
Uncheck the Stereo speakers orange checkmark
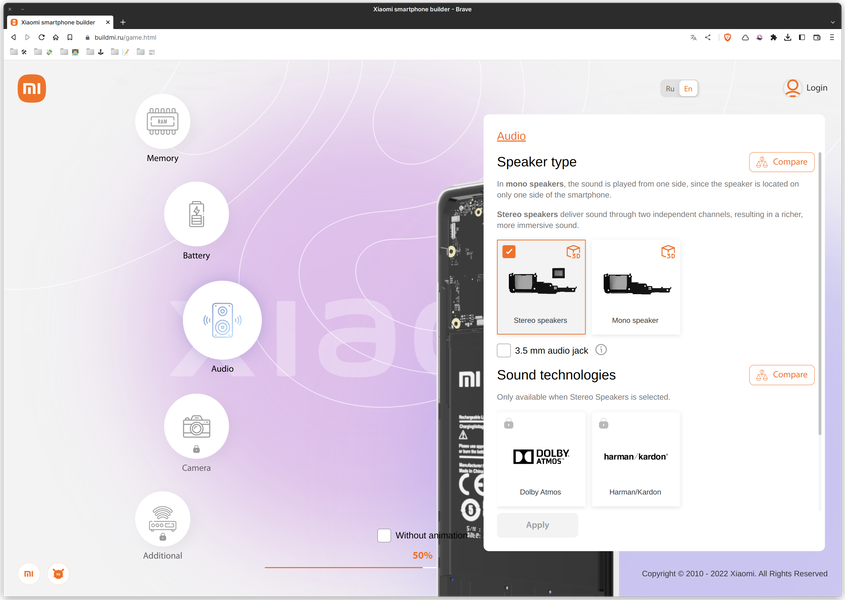[509, 252]
